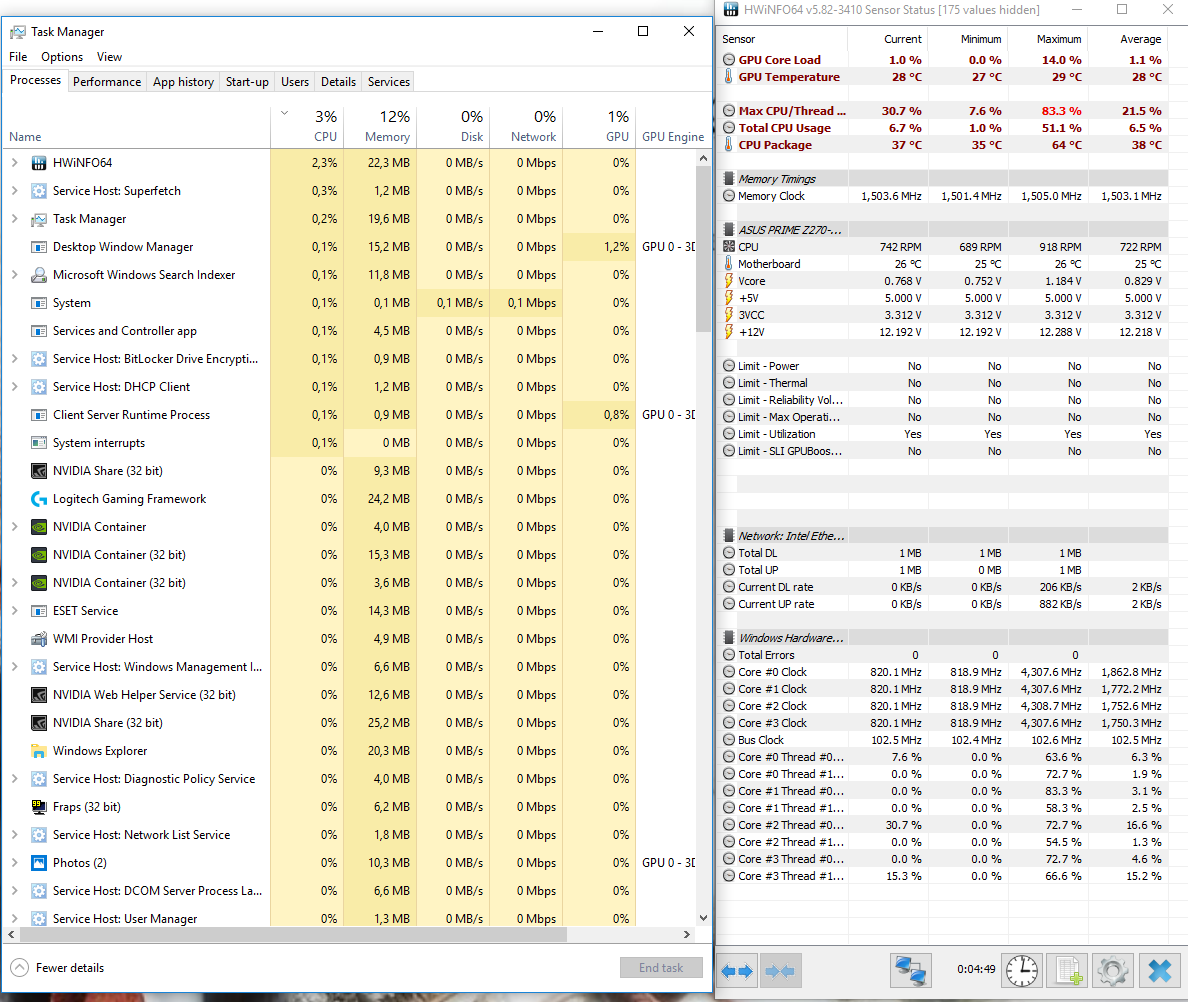Screen dimensions: 1188x1002
Task: Start logging with the HWiNFO log file icon
Action: (x=1068, y=971)
